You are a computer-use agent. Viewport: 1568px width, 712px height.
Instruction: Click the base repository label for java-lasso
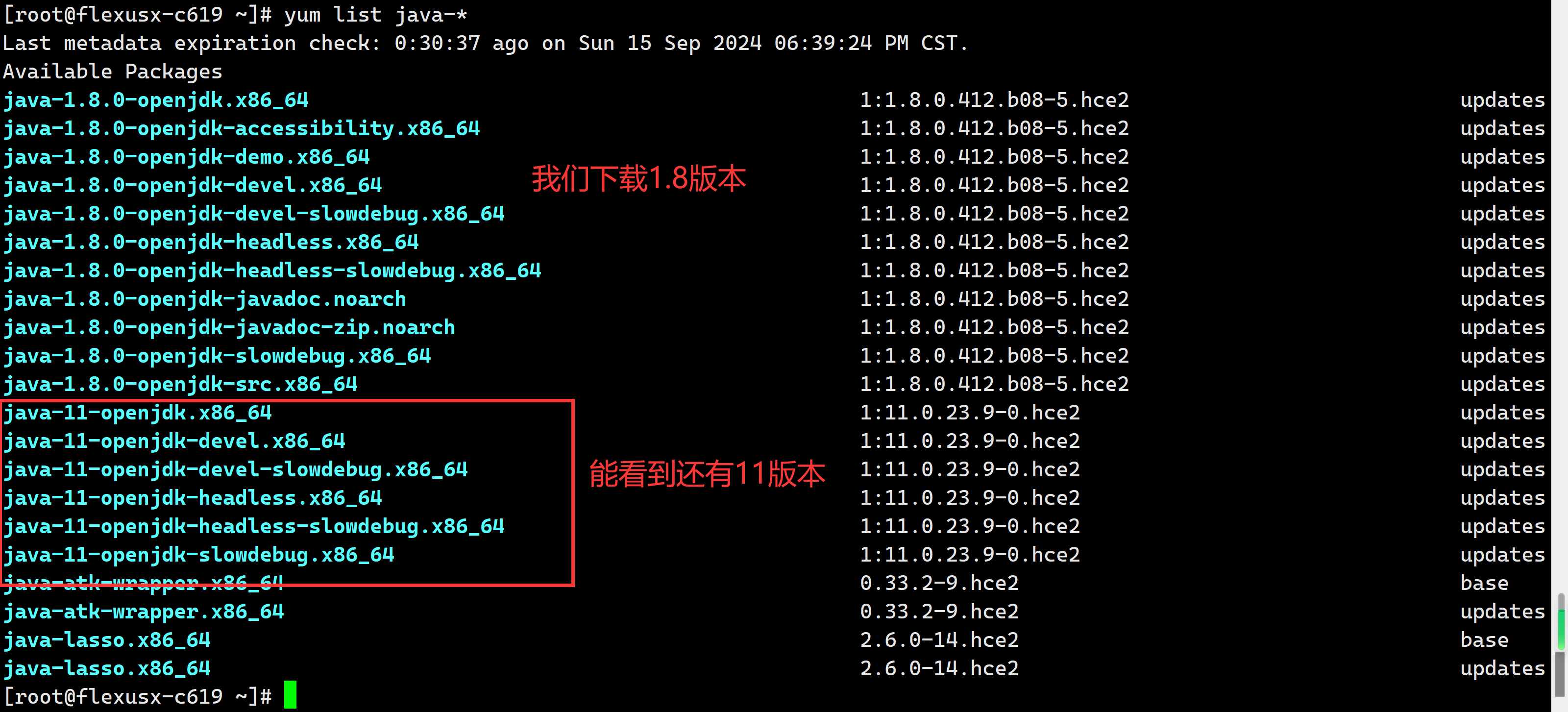[1484, 639]
